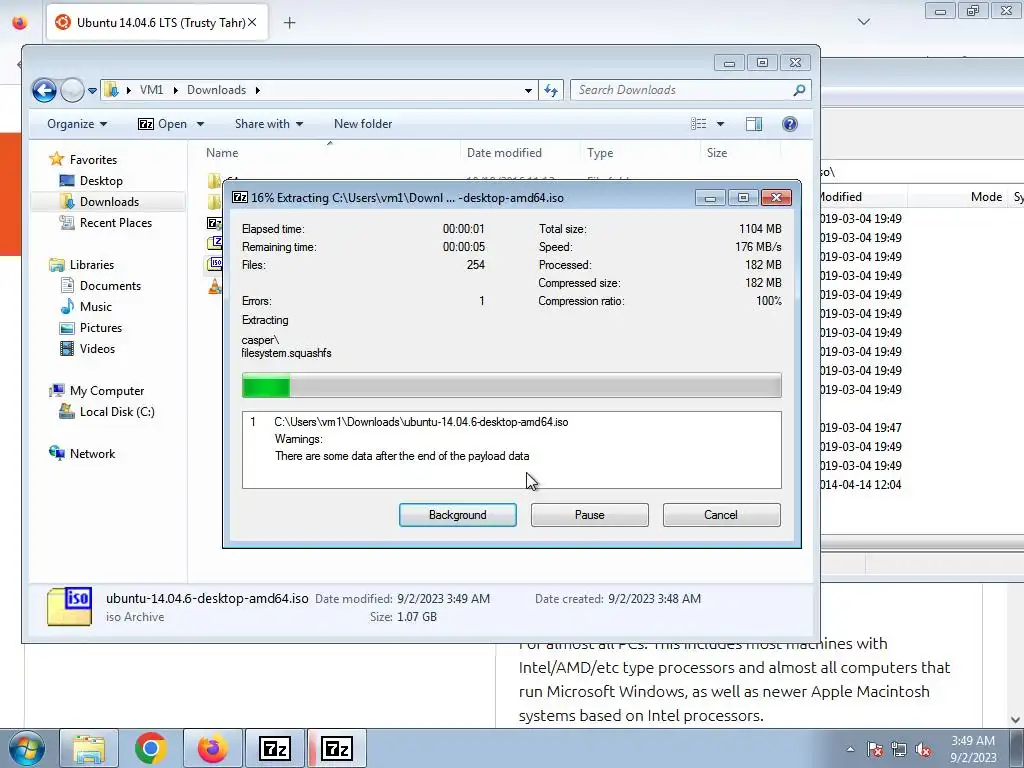Image resolution: width=1024 pixels, height=768 pixels.
Task: Click the muted volume tray icon
Action: 923,749
